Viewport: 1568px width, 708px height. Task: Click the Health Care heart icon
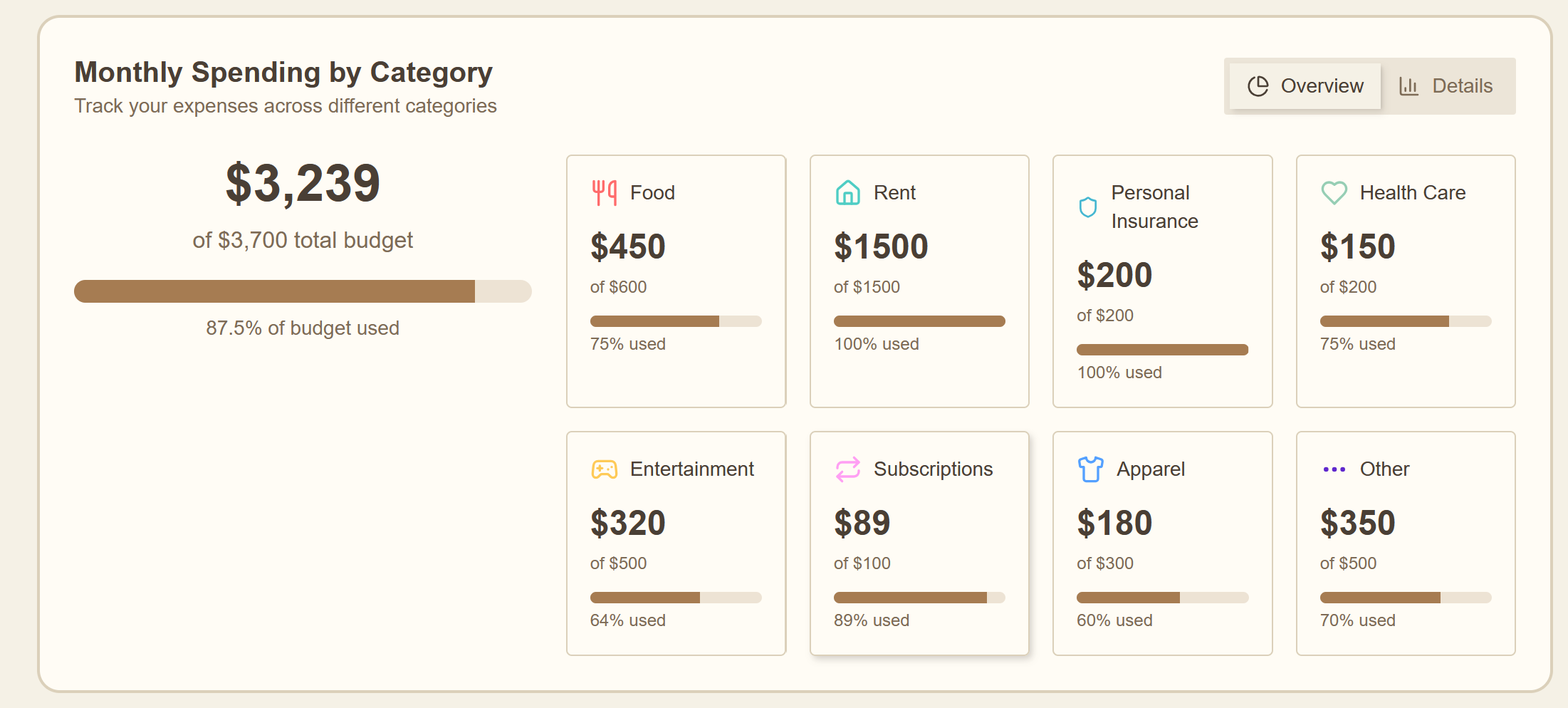tap(1334, 192)
